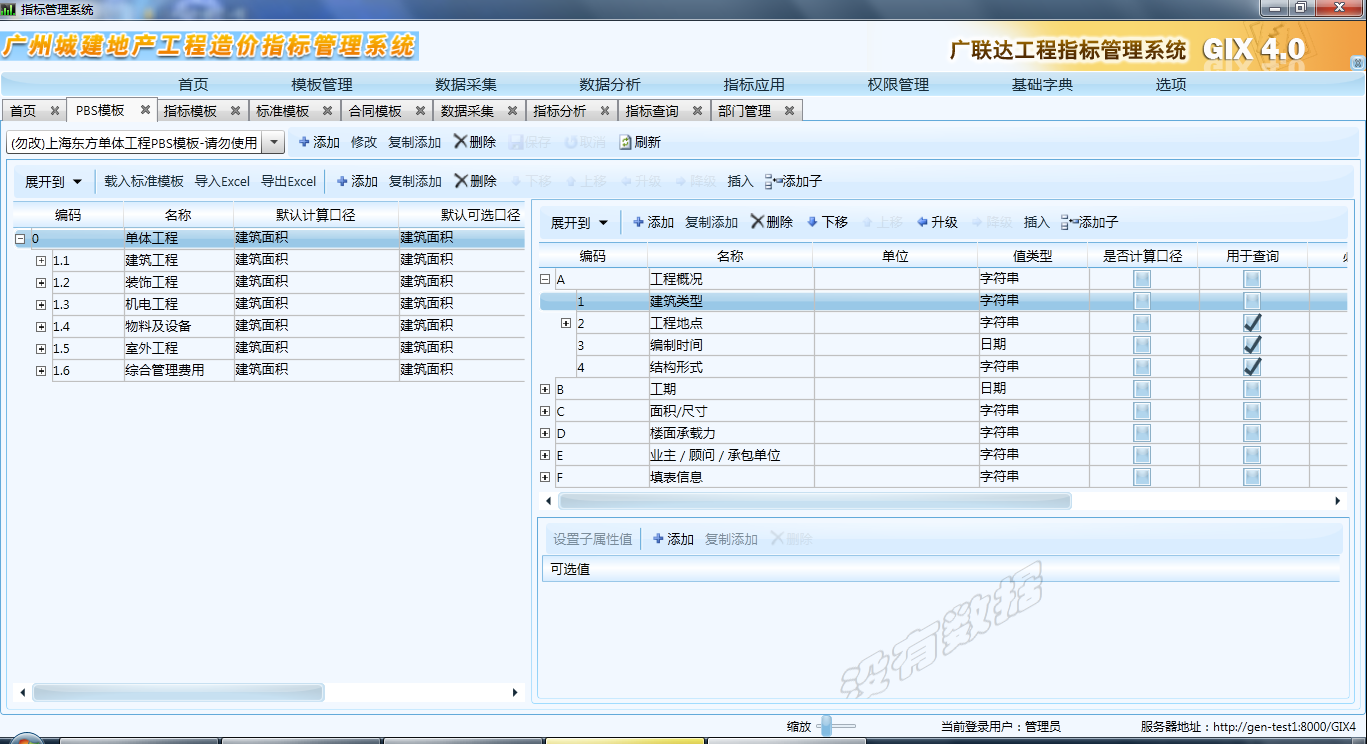Select the 楼面承载力 name cell
Image resolution: width=1367 pixels, height=744 pixels.
[731, 433]
